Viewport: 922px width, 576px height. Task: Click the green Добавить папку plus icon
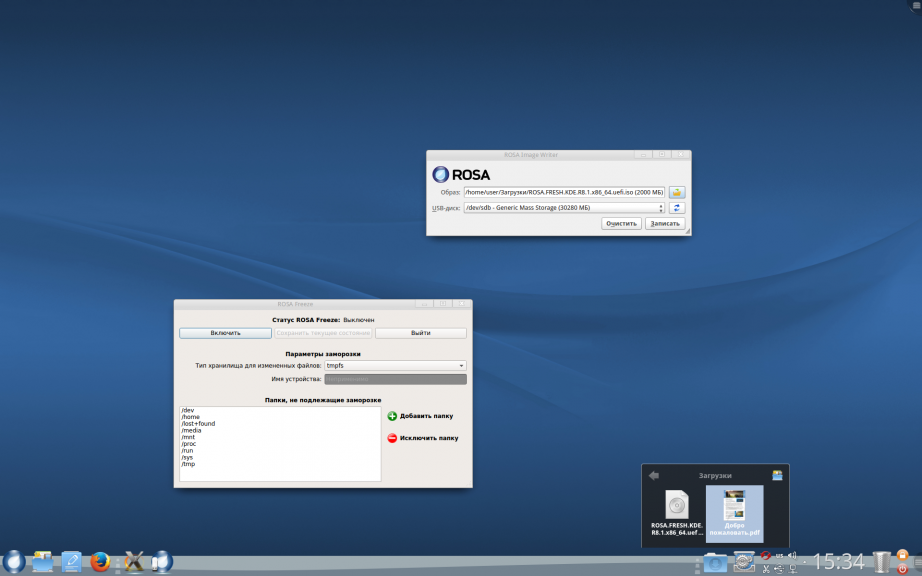[392, 416]
